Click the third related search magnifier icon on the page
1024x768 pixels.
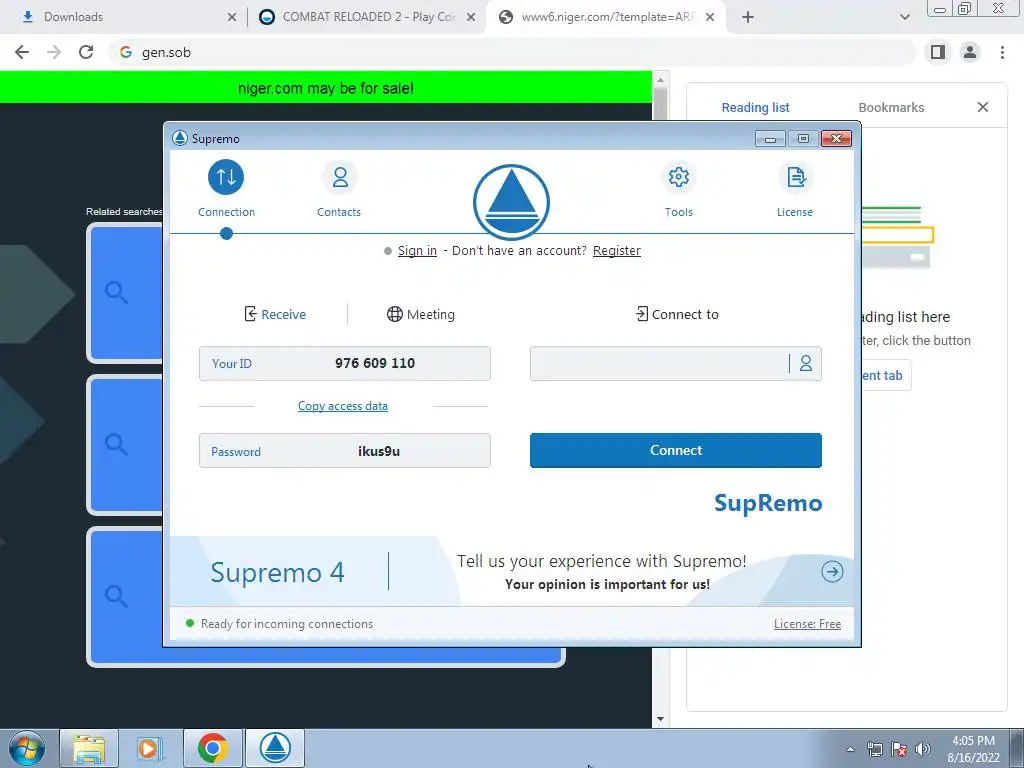116,596
